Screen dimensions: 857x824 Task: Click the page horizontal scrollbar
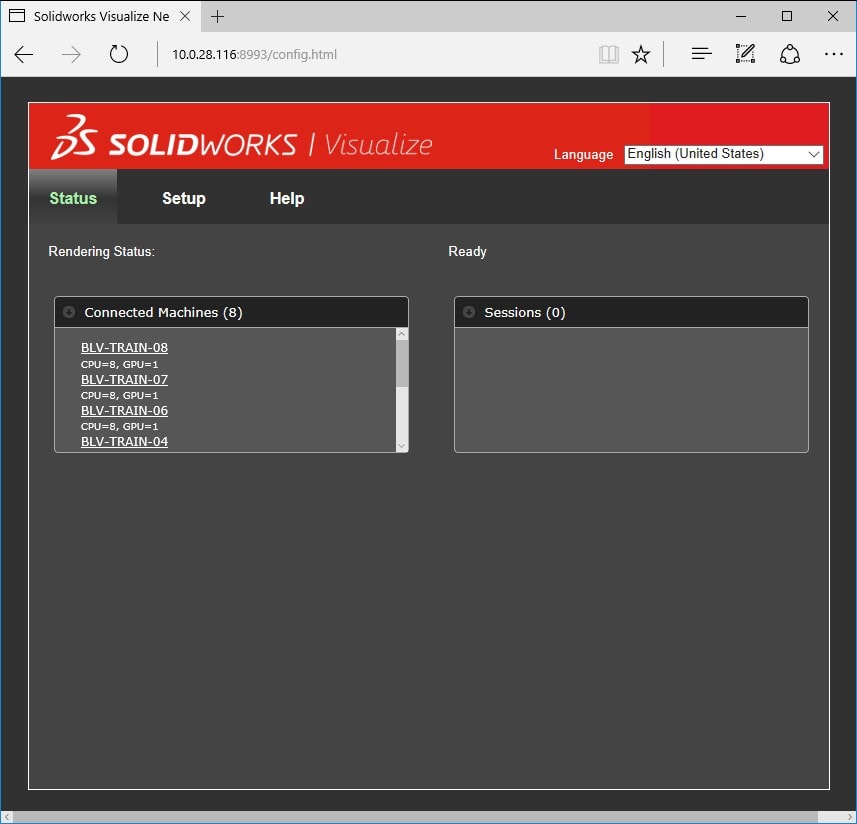pyautogui.click(x=415, y=817)
